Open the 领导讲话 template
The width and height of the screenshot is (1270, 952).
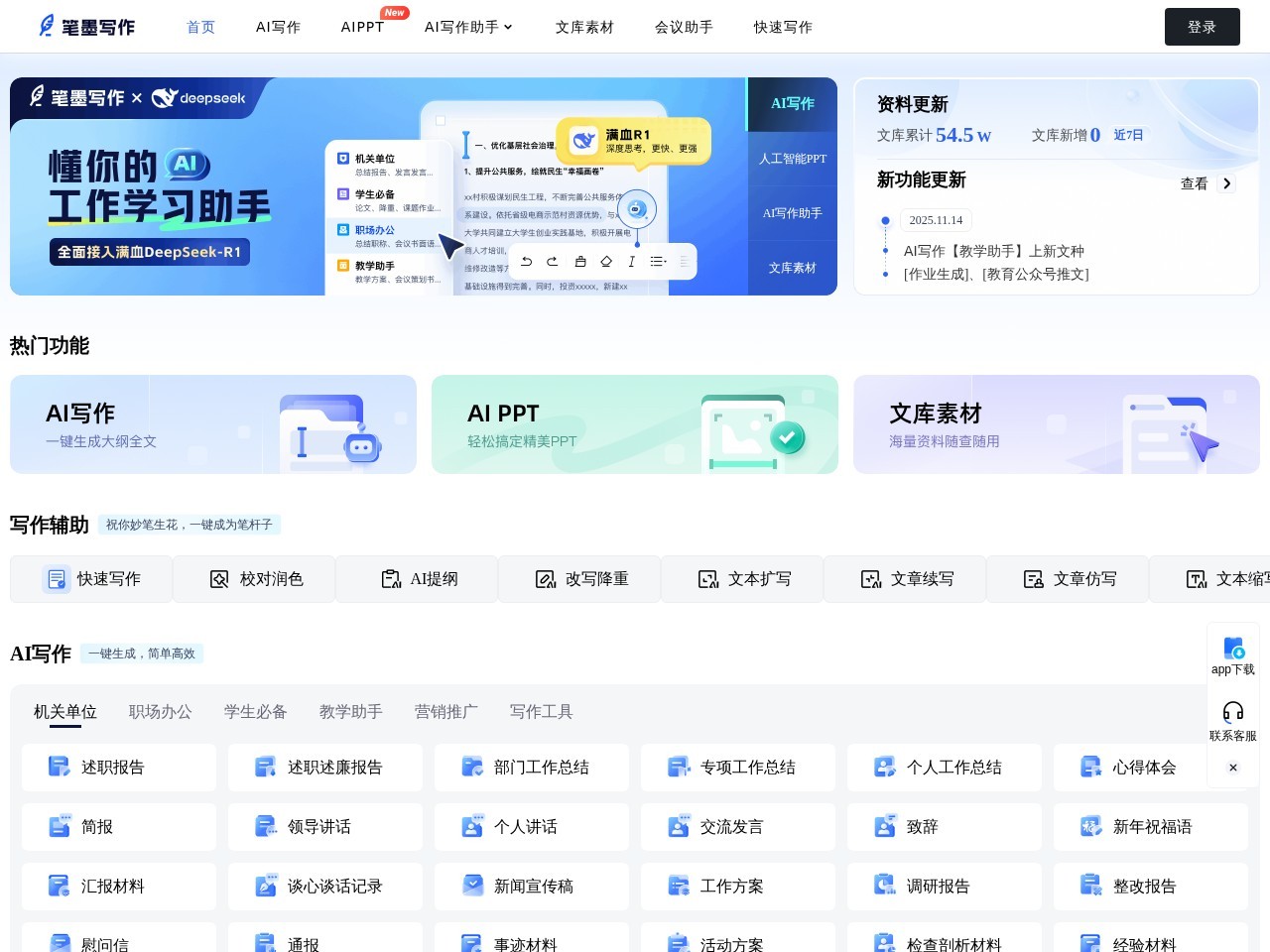click(325, 827)
